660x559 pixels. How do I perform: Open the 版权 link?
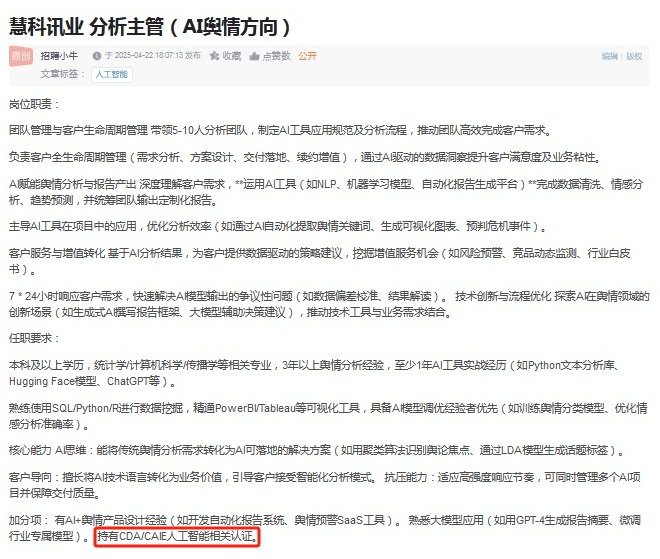[634, 56]
